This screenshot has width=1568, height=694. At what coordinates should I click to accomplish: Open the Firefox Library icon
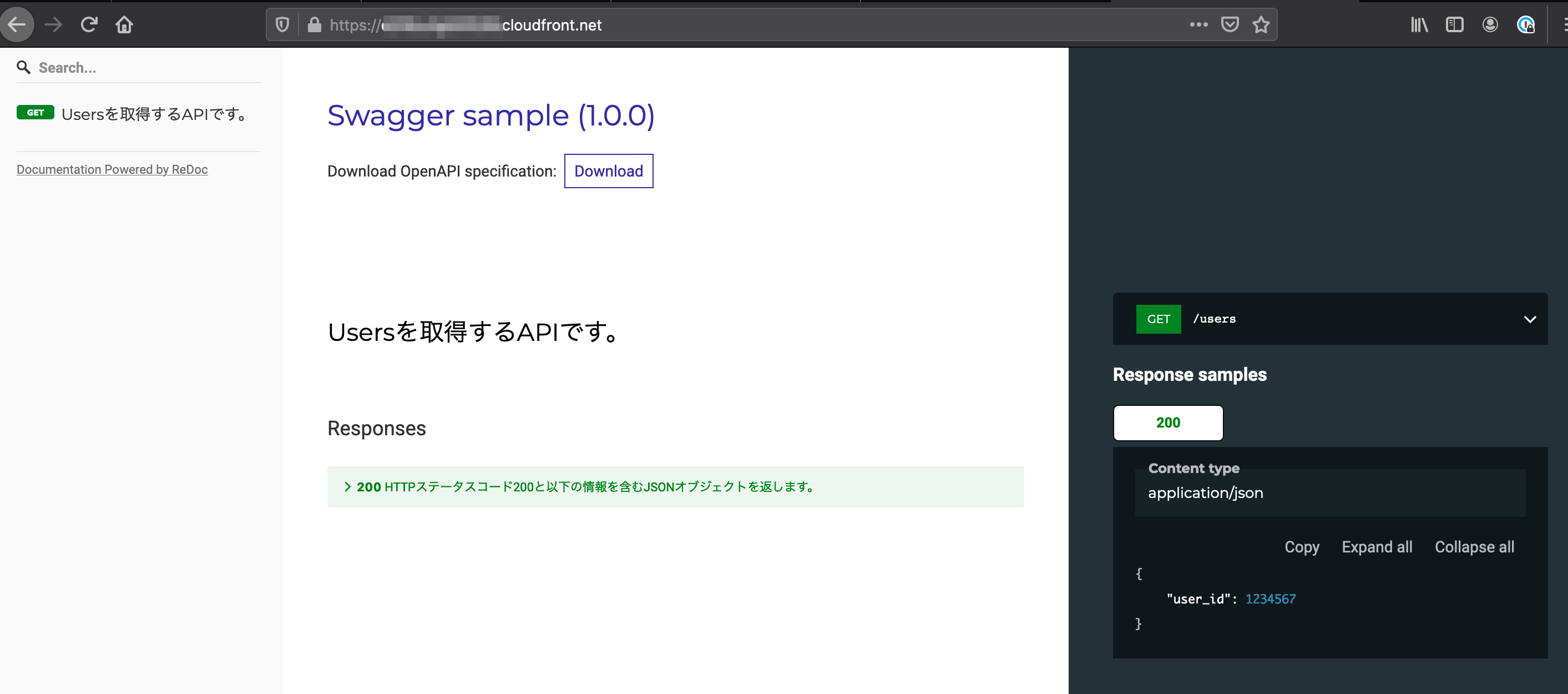[1419, 24]
